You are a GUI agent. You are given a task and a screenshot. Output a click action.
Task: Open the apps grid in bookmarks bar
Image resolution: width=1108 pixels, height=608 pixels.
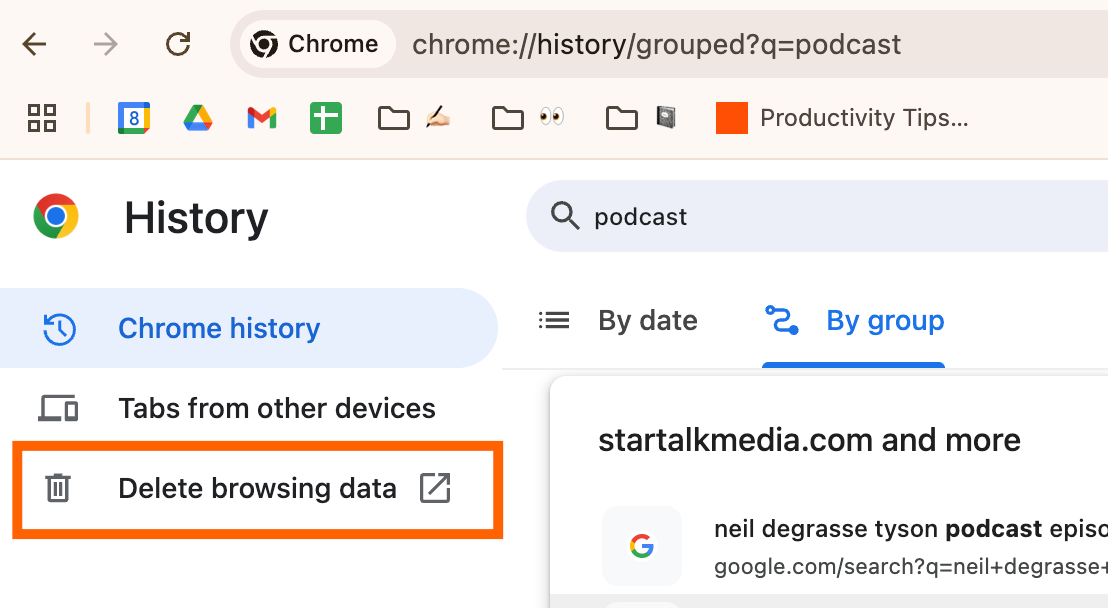[x=42, y=118]
